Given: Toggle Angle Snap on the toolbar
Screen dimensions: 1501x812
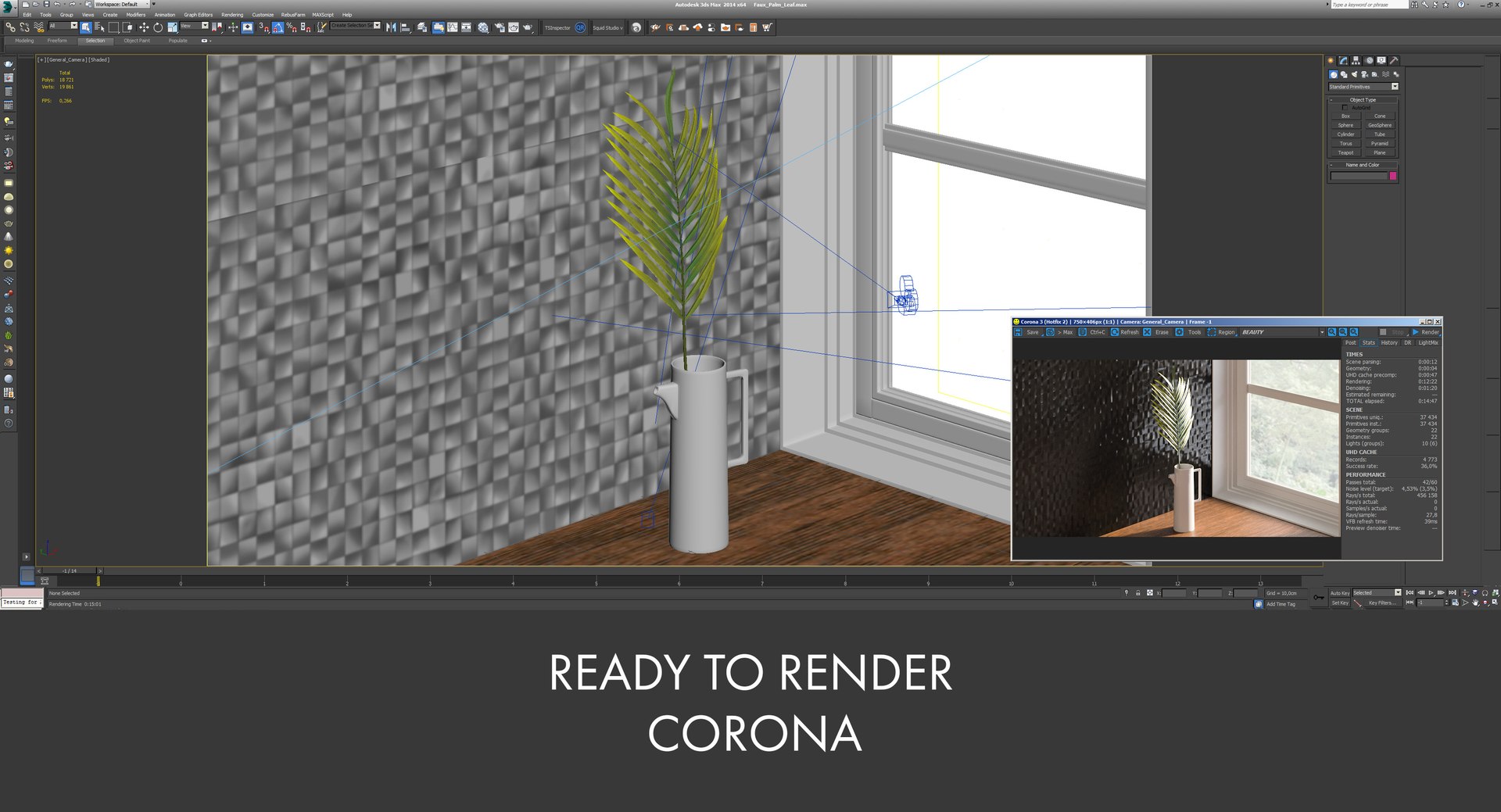Looking at the screenshot, I should (278, 27).
